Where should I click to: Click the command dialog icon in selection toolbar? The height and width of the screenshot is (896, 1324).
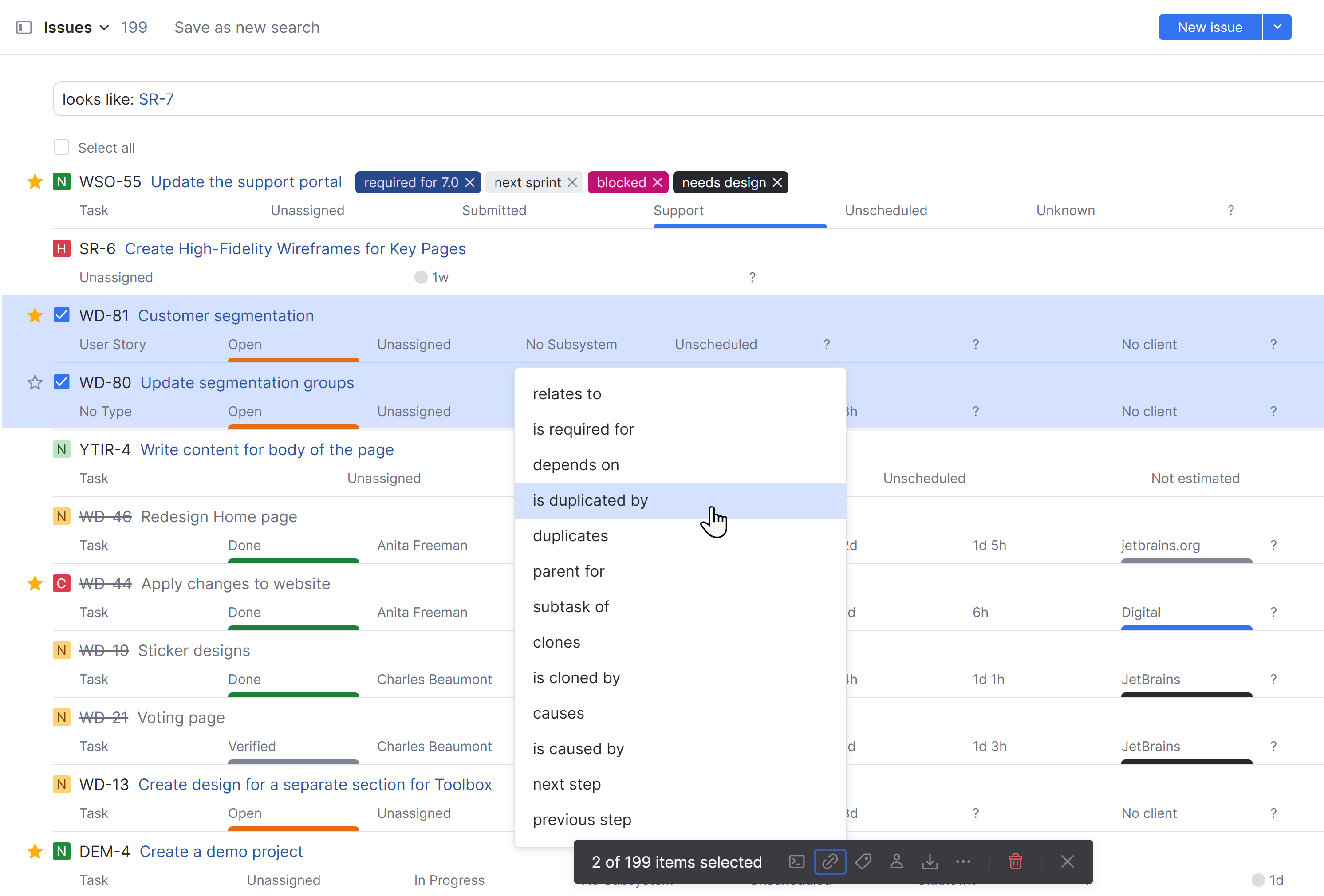[796, 861]
